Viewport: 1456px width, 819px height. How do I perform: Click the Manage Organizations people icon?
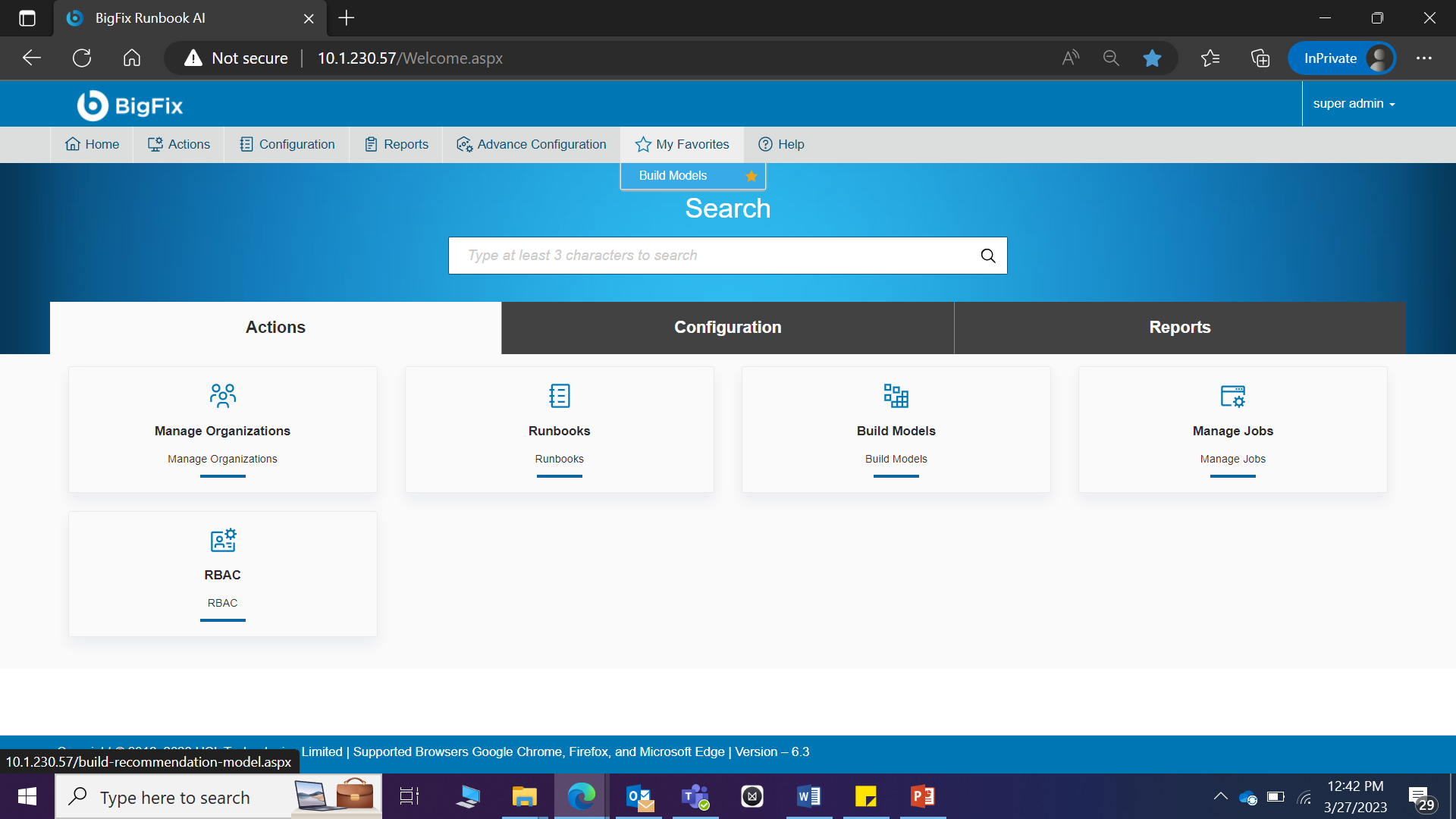click(x=222, y=395)
